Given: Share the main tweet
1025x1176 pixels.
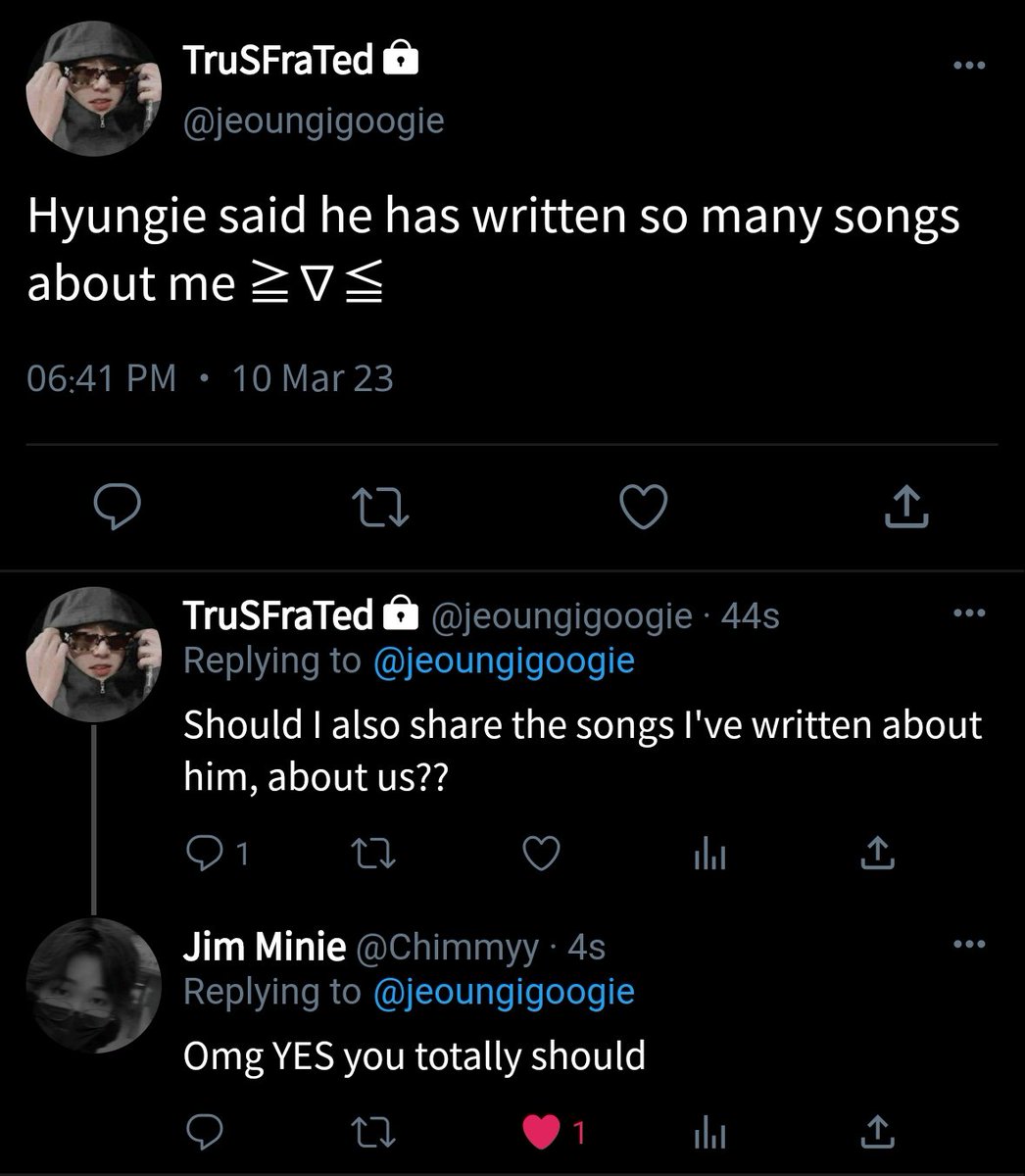Looking at the screenshot, I should pos(905,508).
